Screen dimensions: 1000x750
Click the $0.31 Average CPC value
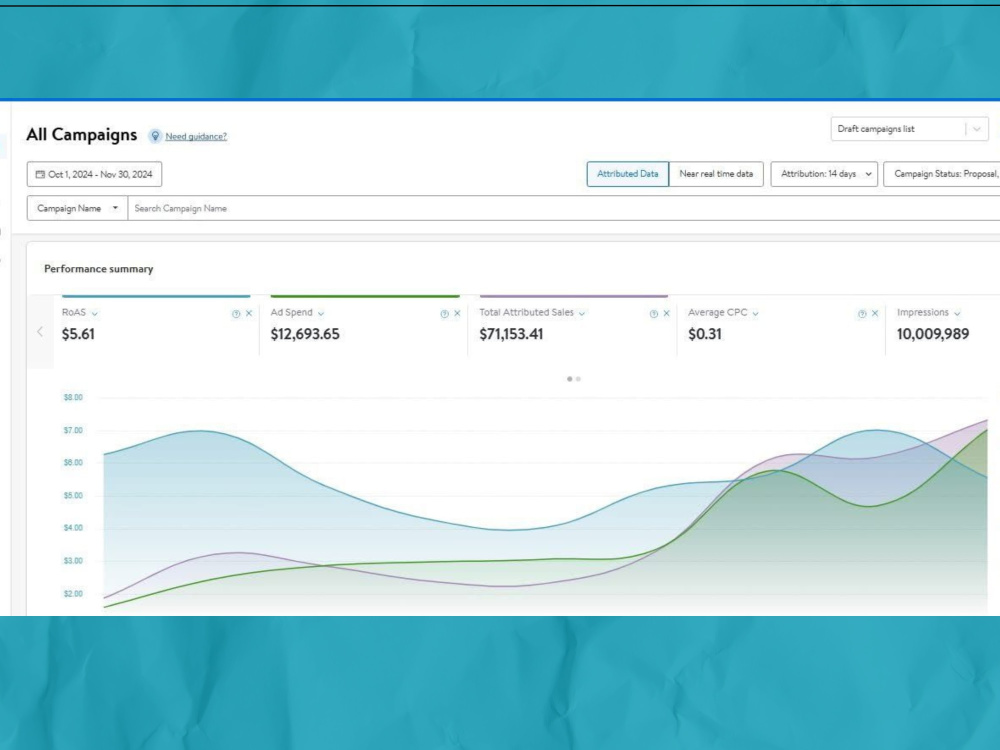click(705, 334)
